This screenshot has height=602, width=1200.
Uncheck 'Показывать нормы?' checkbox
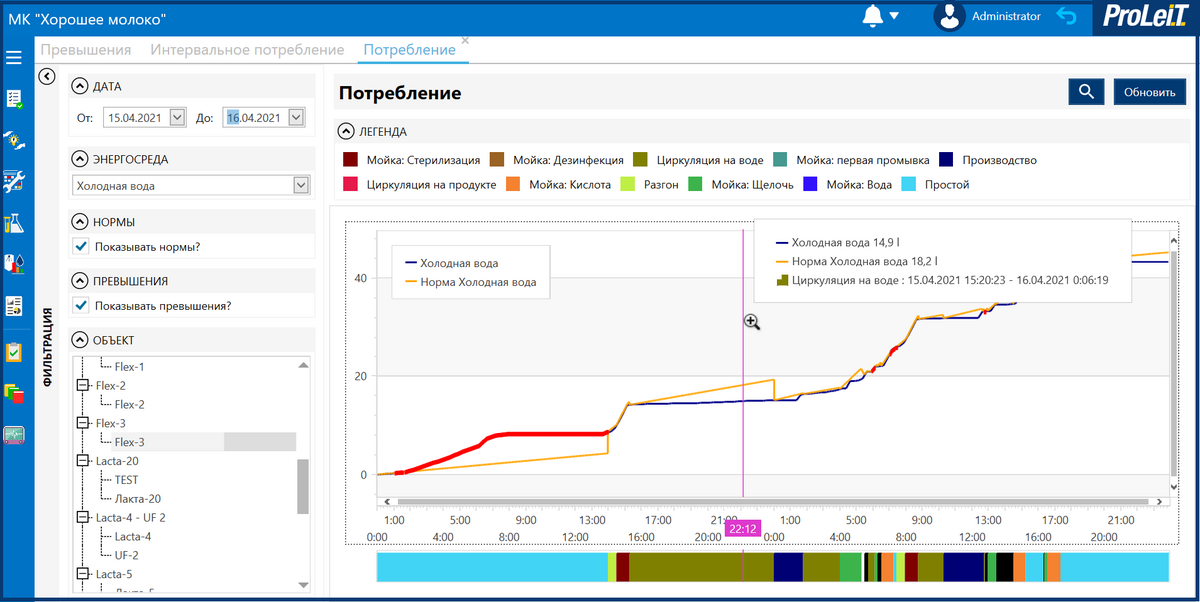(x=82, y=246)
